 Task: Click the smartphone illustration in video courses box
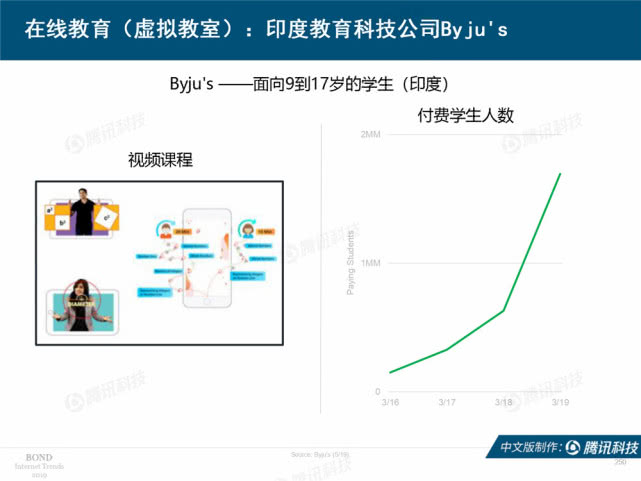[x=207, y=258]
